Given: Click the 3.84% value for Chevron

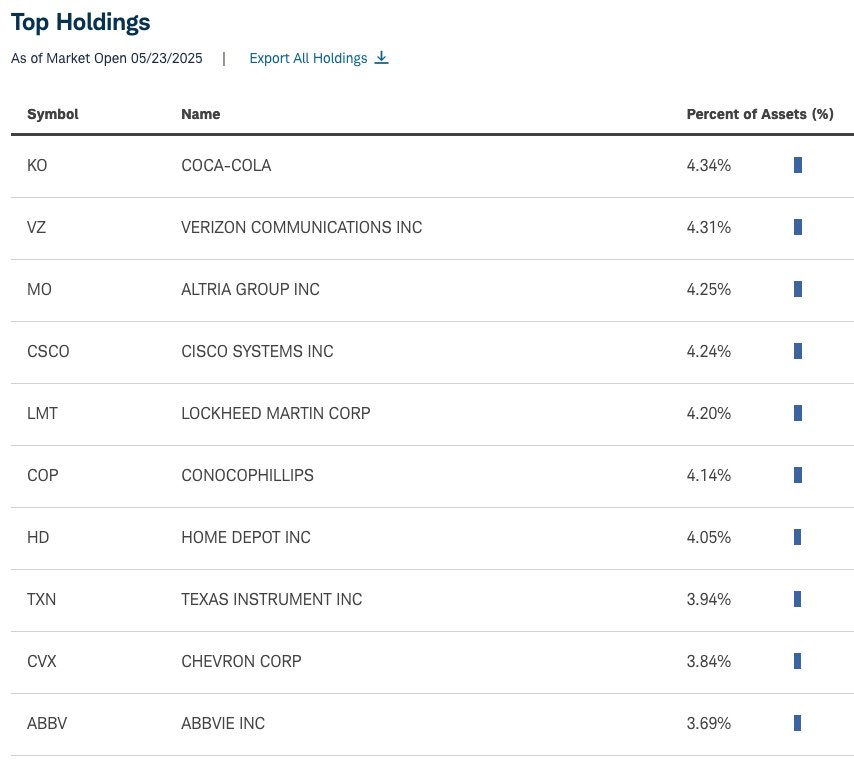Looking at the screenshot, I should click(x=709, y=661).
